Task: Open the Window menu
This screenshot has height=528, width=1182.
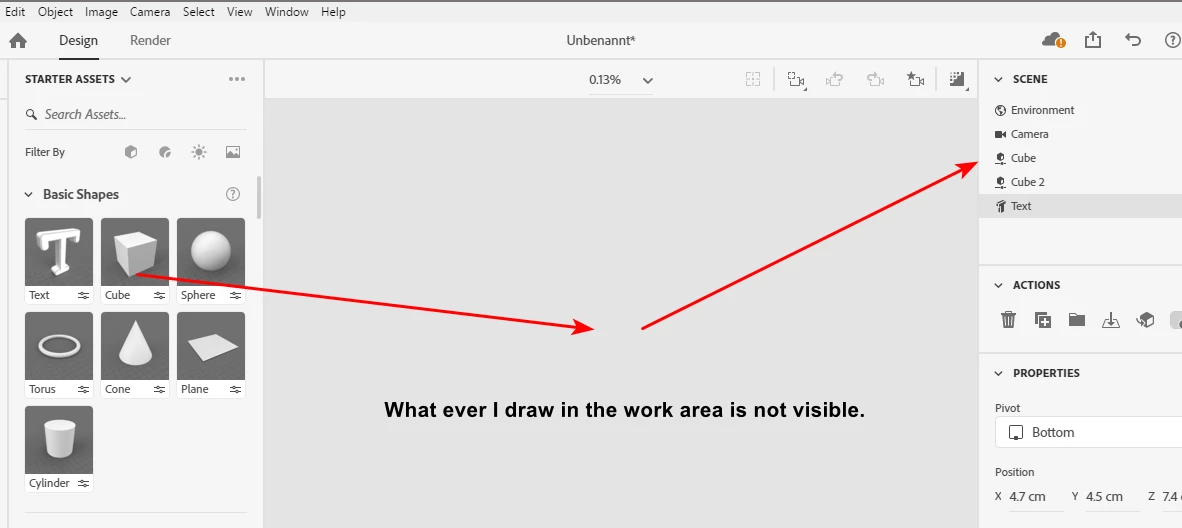Action: [x=286, y=12]
